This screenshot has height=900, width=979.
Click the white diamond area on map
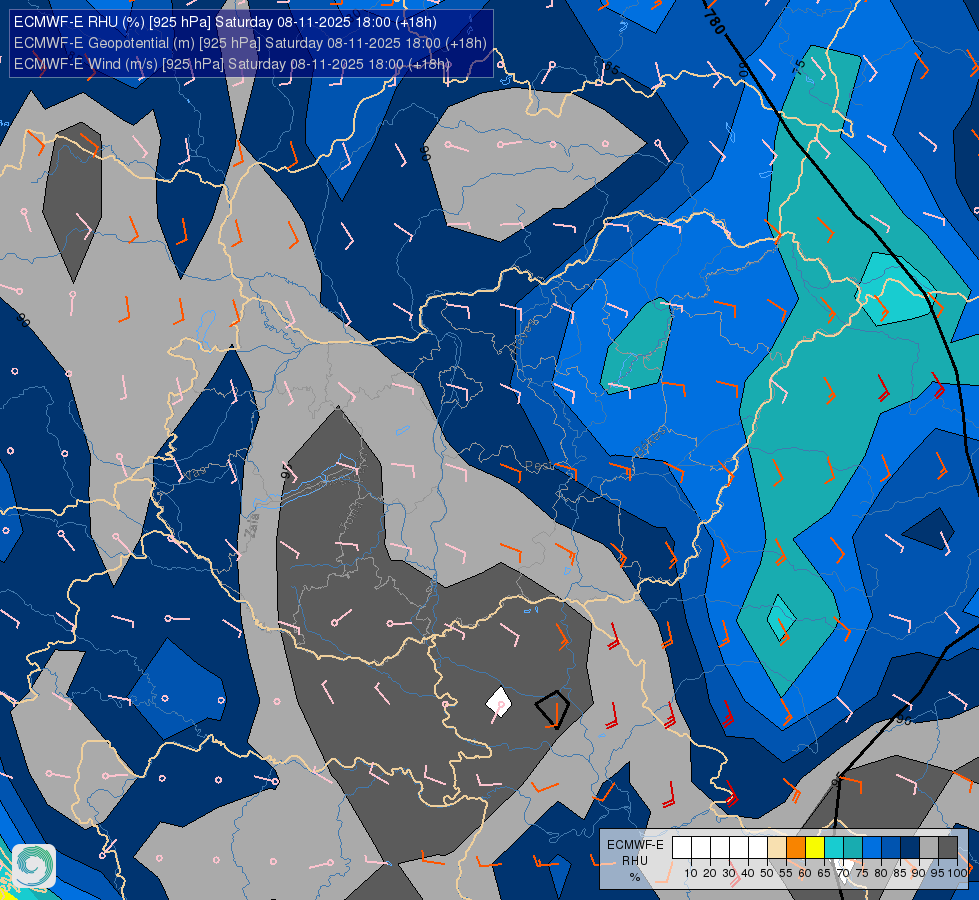tap(499, 703)
